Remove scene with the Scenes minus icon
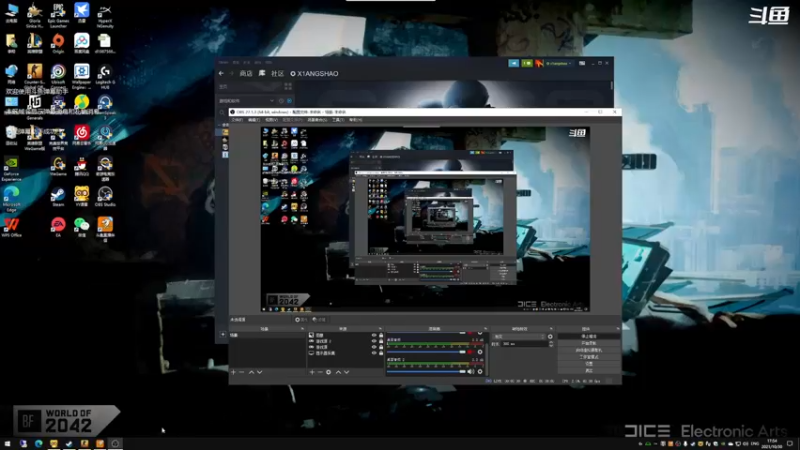 pos(242,372)
